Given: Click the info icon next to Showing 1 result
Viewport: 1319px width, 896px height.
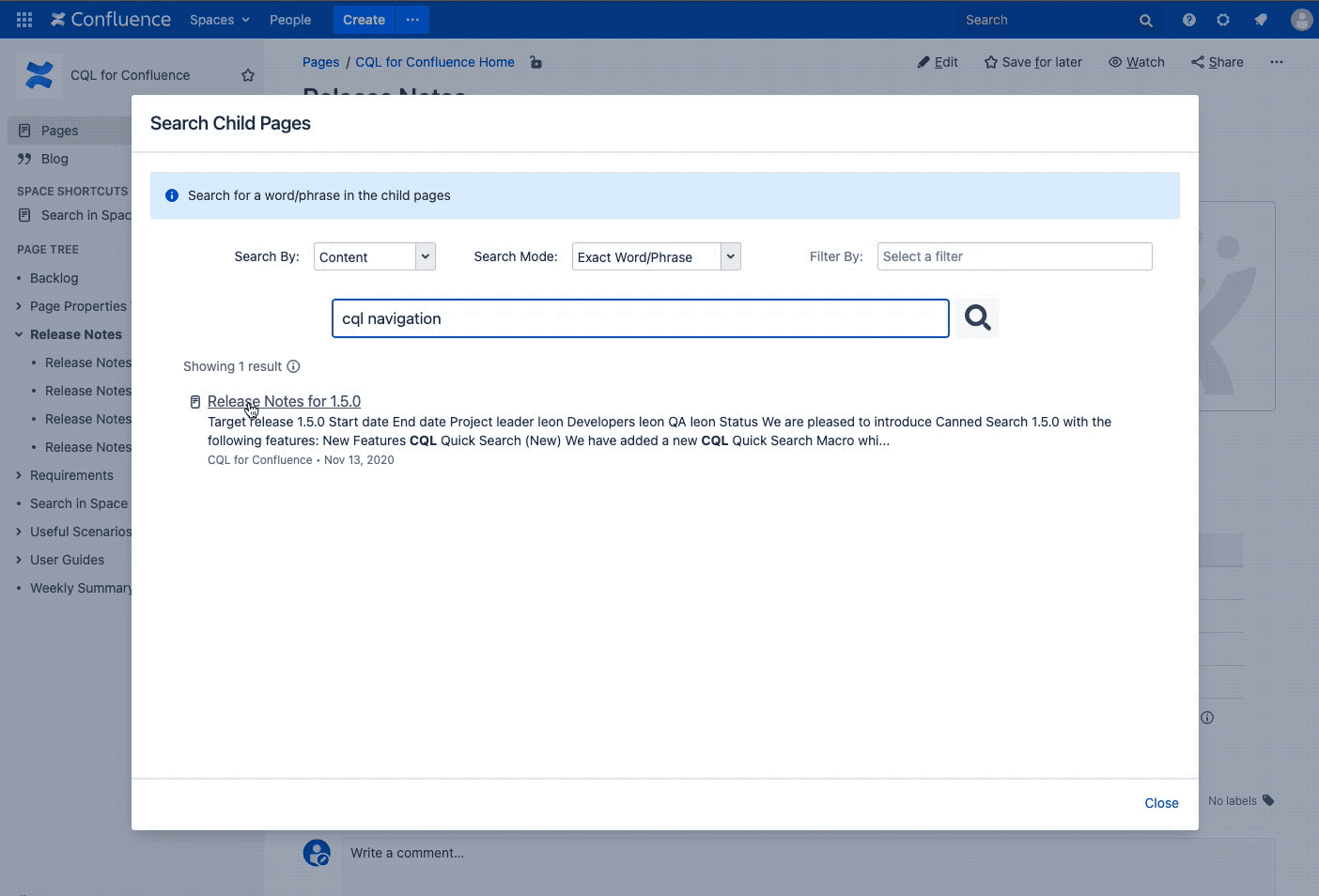Looking at the screenshot, I should click(294, 366).
